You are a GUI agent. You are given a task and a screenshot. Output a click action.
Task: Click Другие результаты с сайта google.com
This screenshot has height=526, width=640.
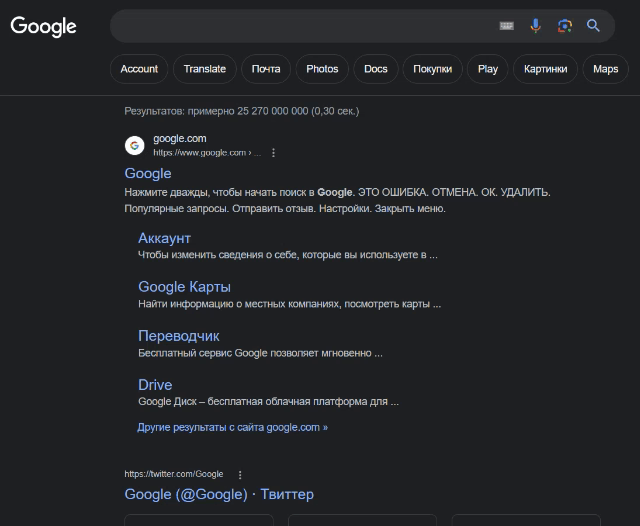pos(233,427)
